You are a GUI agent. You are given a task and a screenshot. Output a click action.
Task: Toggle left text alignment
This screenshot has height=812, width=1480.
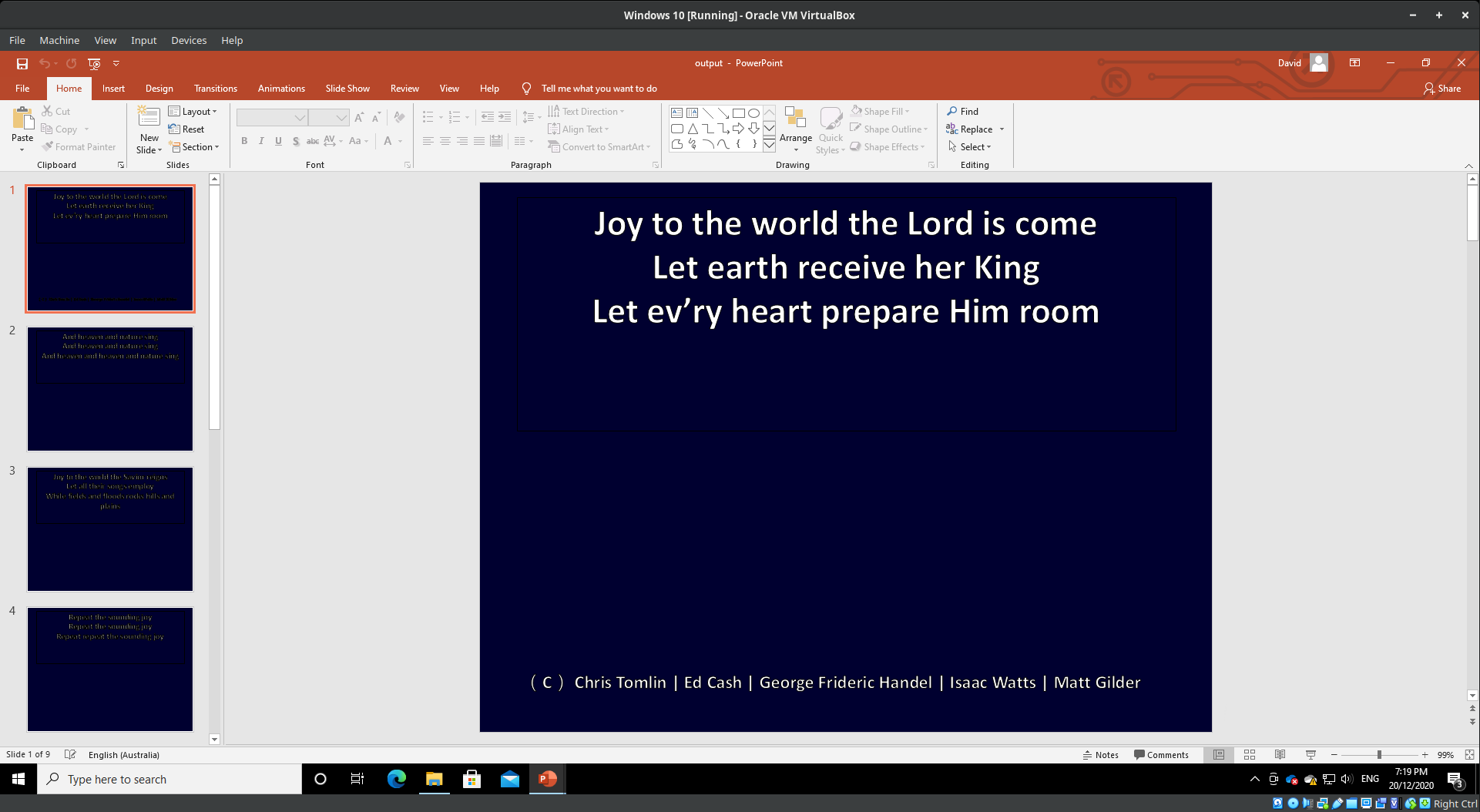tap(428, 141)
